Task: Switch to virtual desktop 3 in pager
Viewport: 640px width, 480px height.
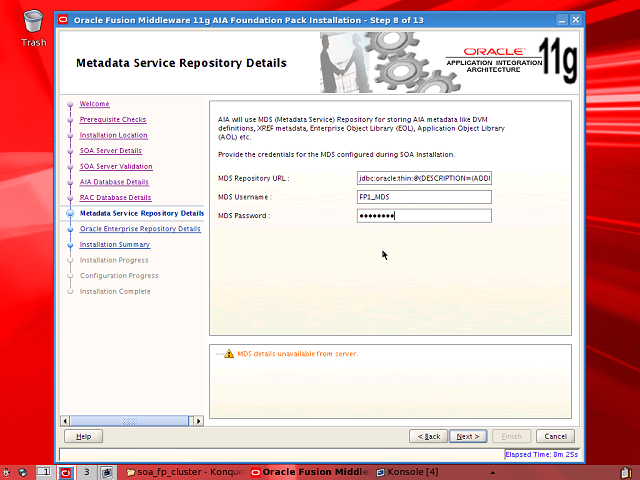Action: (x=86, y=472)
